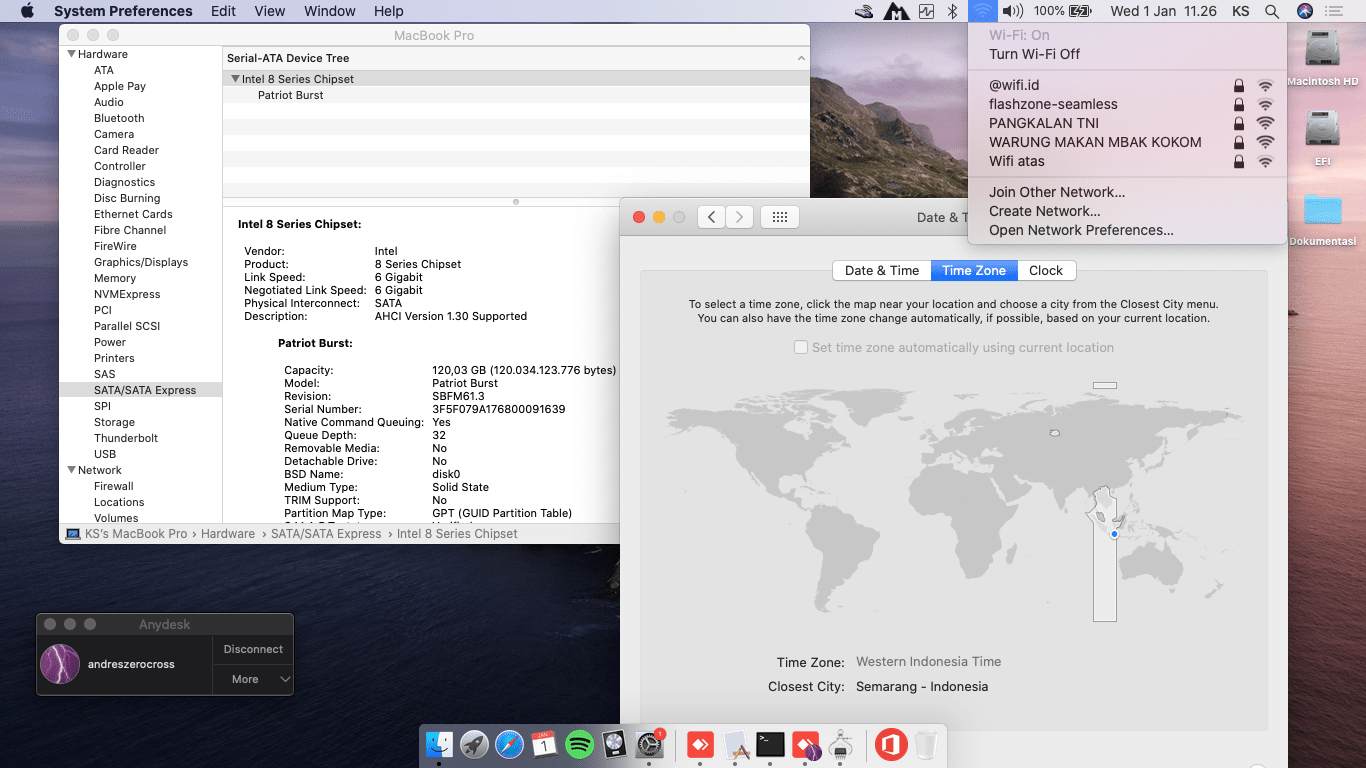Image resolution: width=1366 pixels, height=768 pixels.
Task: Open the Help menu
Action: [389, 11]
